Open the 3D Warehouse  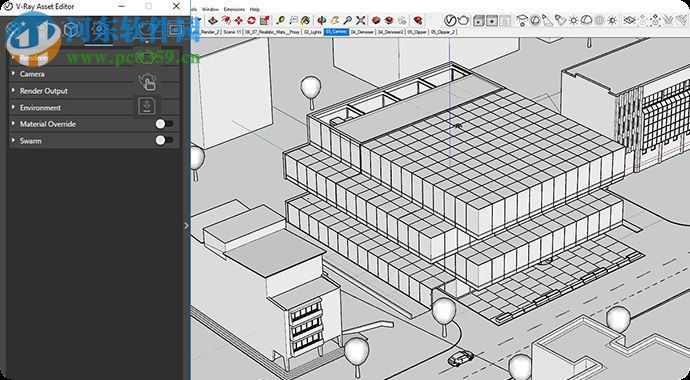tap(376, 20)
